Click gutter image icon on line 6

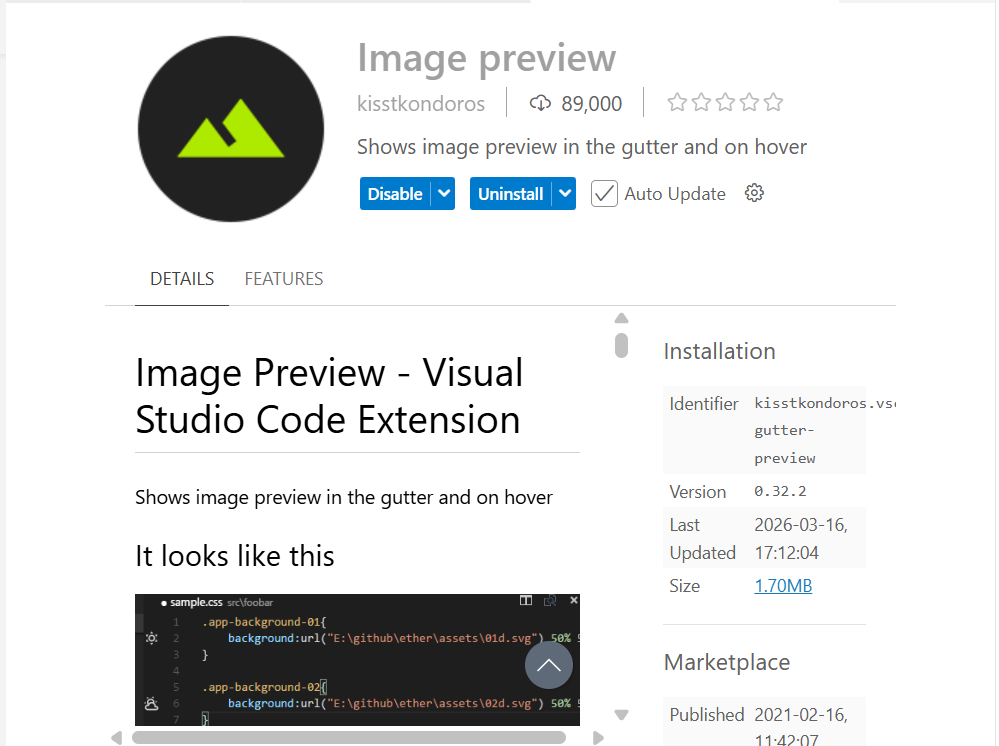pos(152,703)
